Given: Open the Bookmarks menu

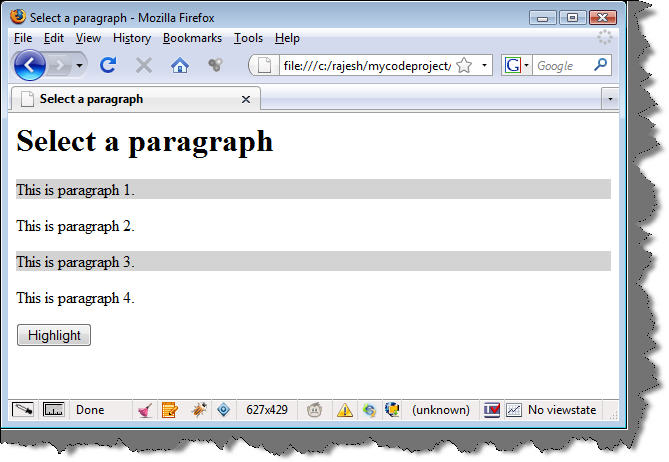Looking at the screenshot, I should pos(192,38).
